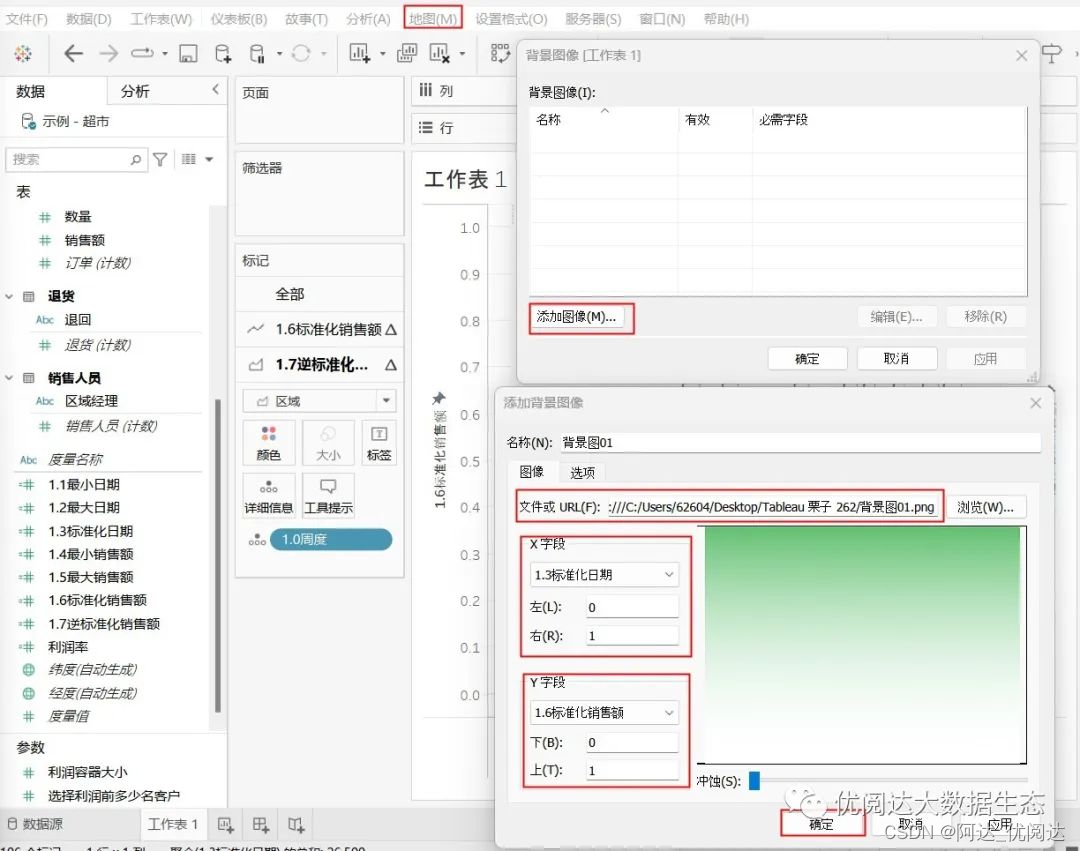The width and height of the screenshot is (1080, 851).
Task: Click the 浏览(W)... browse button
Action: [x=986, y=507]
